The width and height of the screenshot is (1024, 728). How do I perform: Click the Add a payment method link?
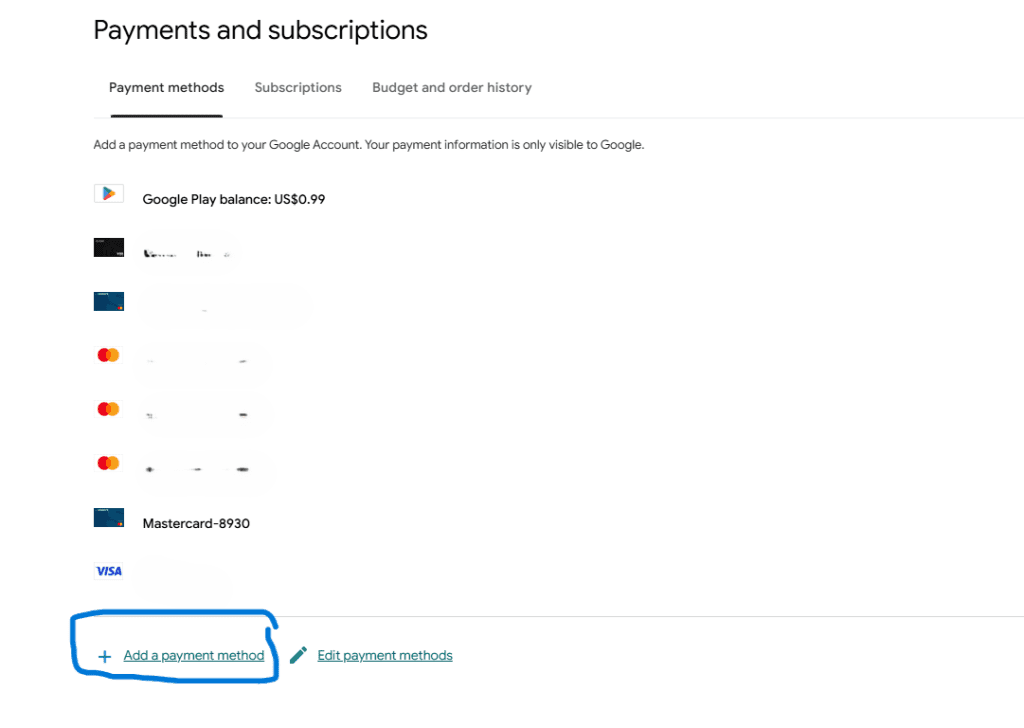[194, 656]
